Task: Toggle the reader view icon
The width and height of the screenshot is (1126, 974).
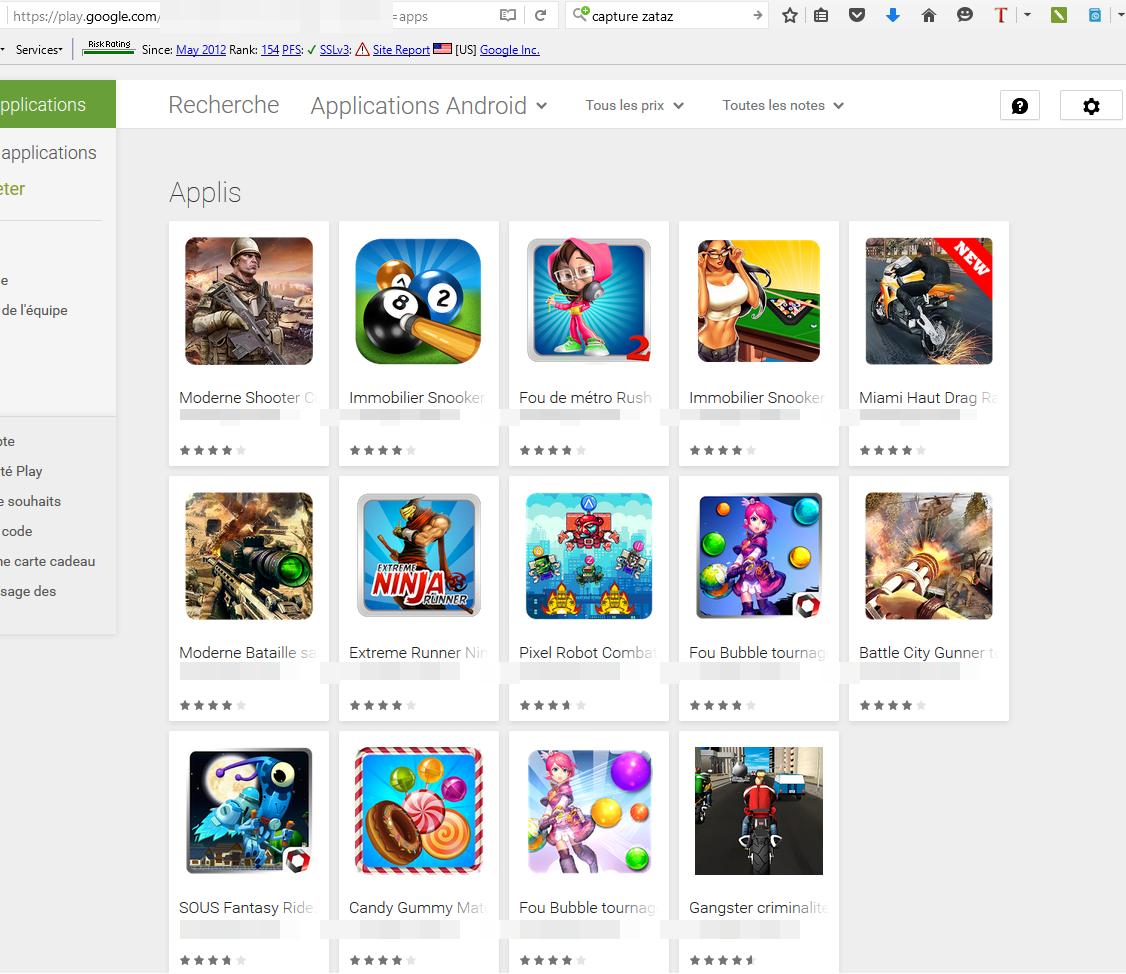Action: pyautogui.click(x=508, y=15)
